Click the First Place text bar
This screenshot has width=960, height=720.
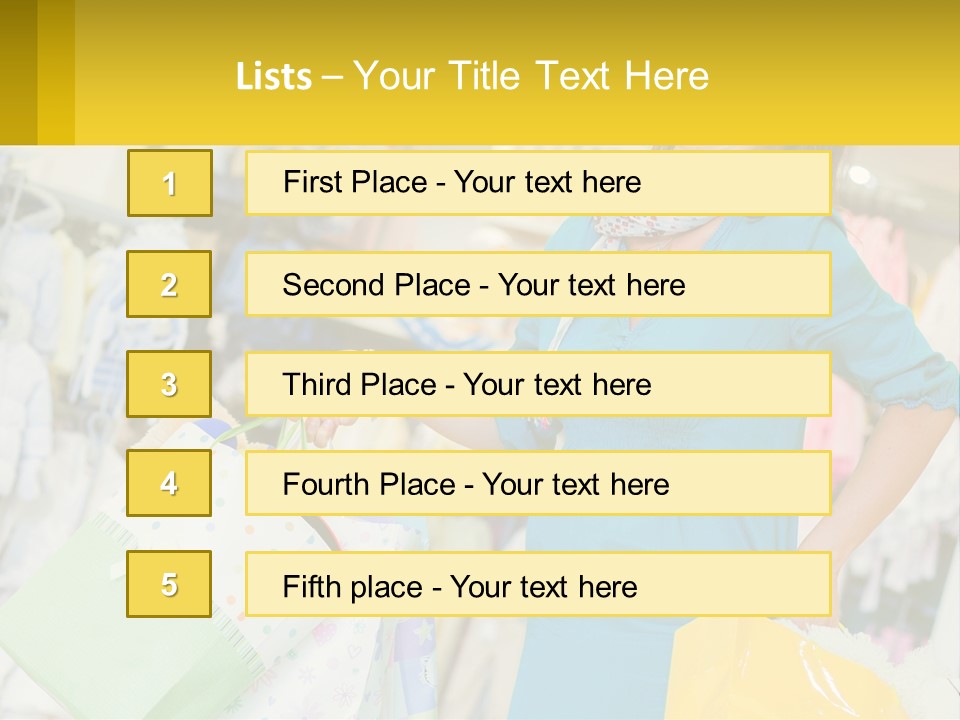tap(538, 183)
